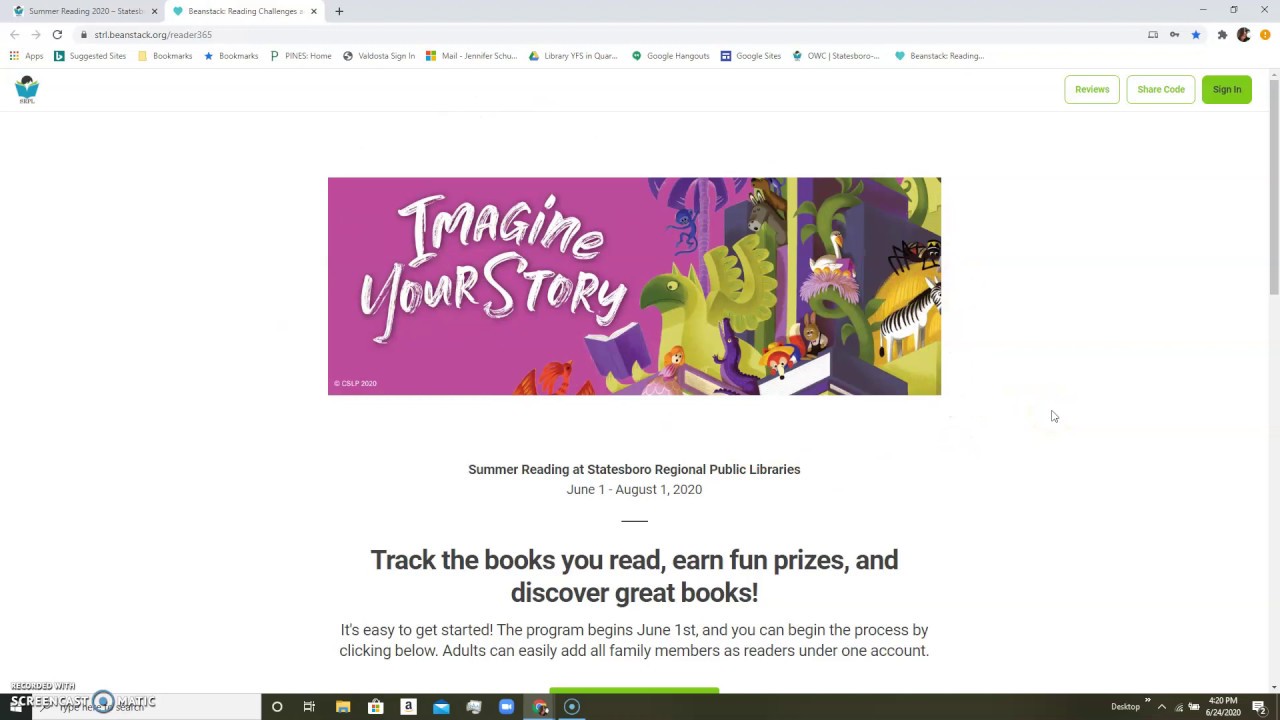Open the Mail - Jennifer bookmark
This screenshot has width=1280, height=720.
[472, 56]
